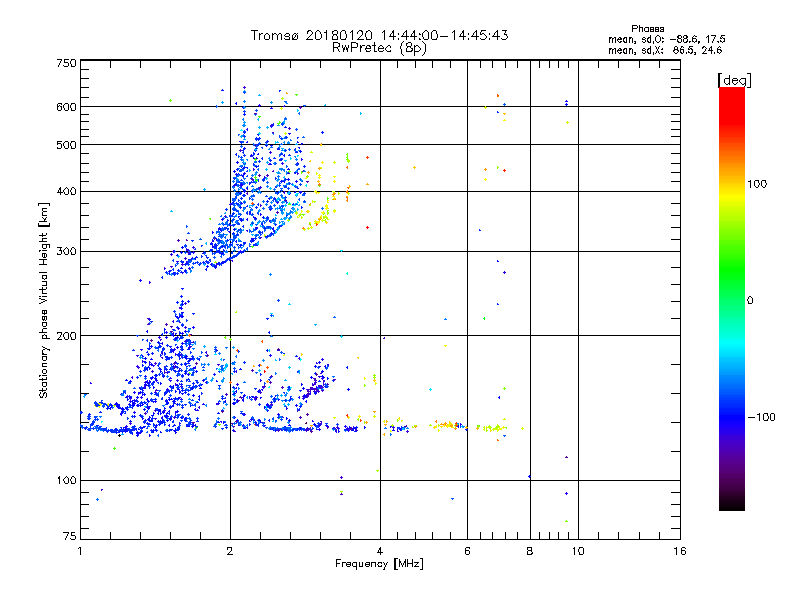Image resolution: width=800 pixels, height=600 pixels.
Task: Click the x-axis tick label '8'
Action: [530, 551]
